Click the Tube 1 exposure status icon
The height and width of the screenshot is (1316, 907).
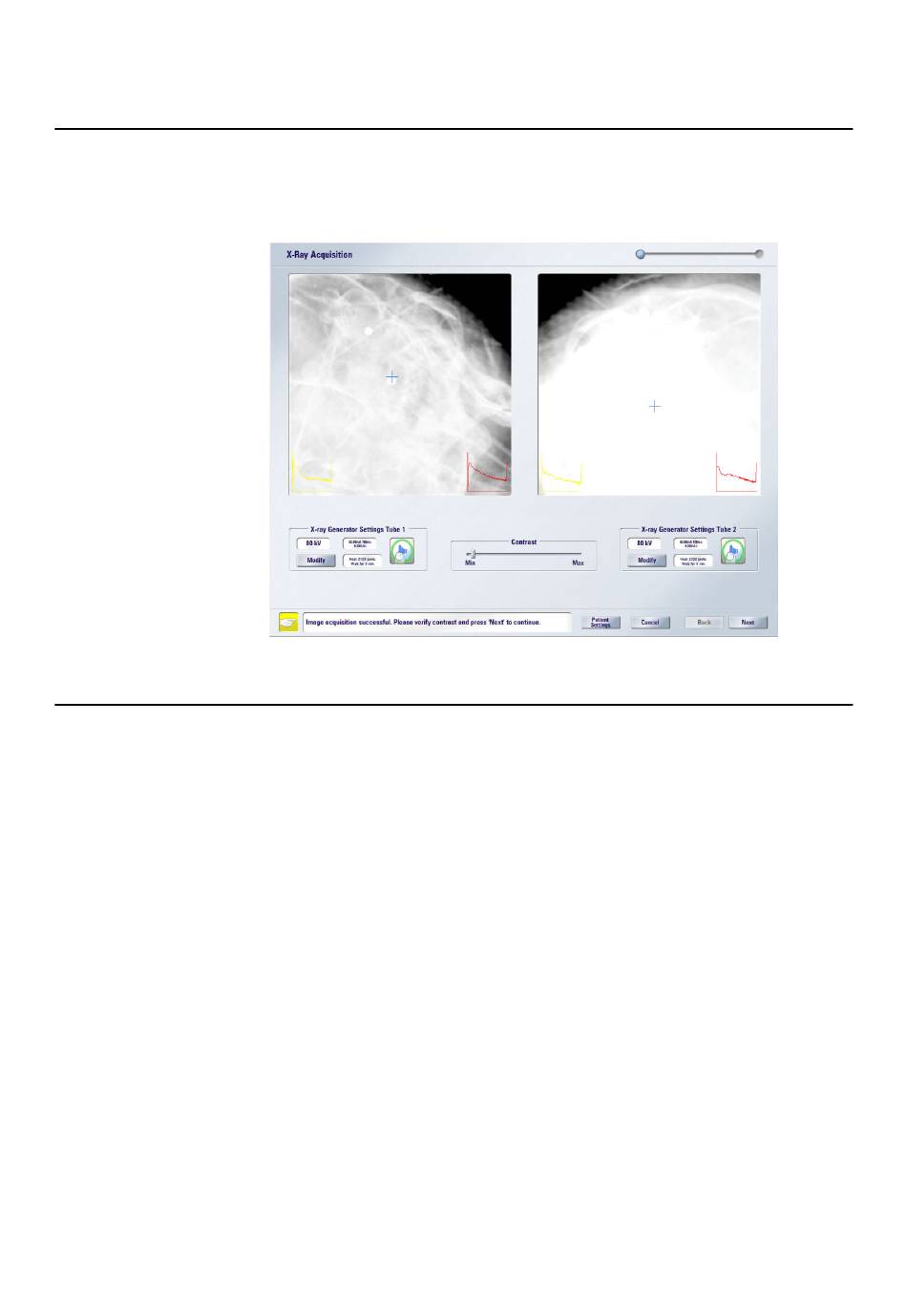tap(402, 551)
